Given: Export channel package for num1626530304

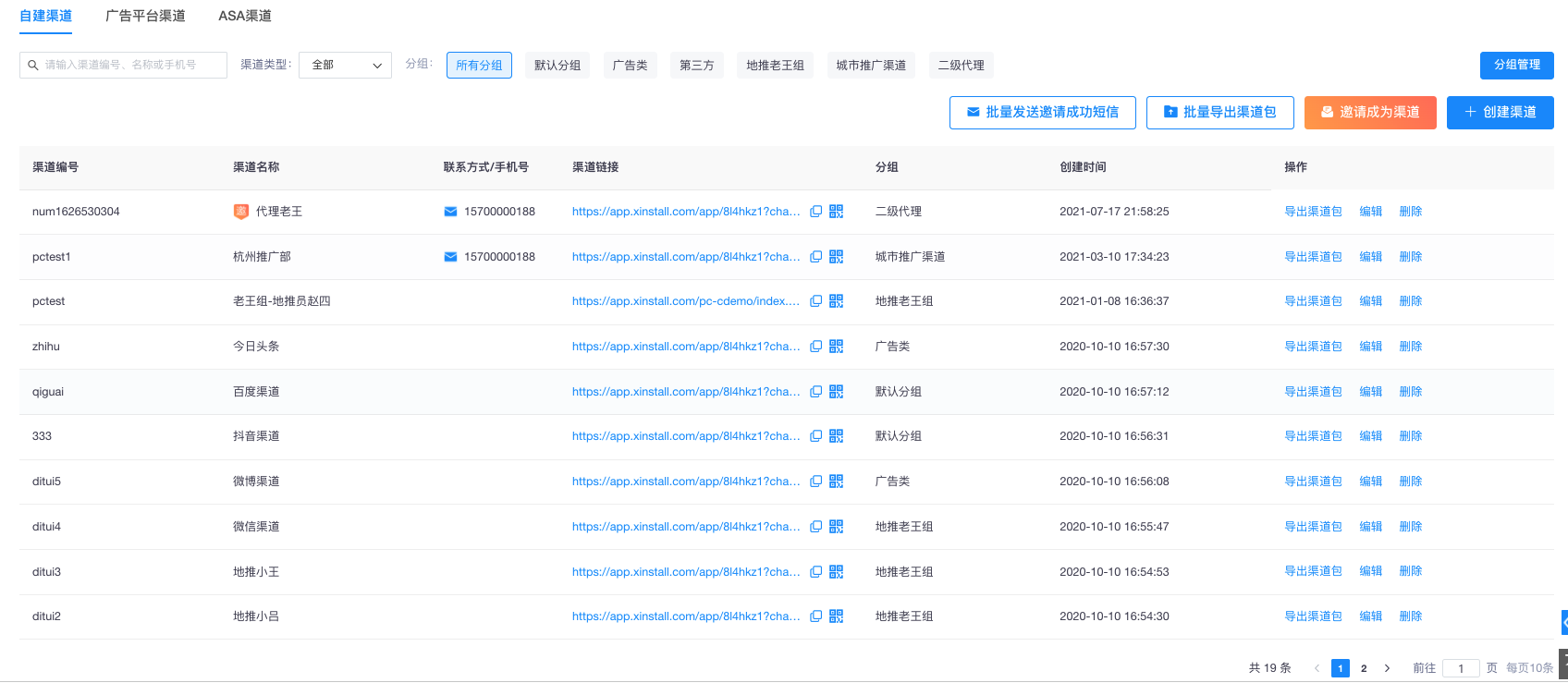Looking at the screenshot, I should coord(1313,212).
